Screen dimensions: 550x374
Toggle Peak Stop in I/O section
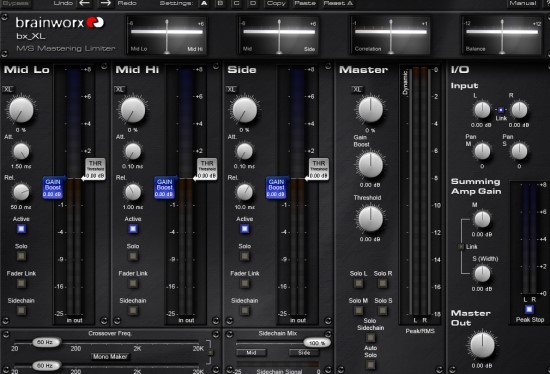click(x=529, y=309)
